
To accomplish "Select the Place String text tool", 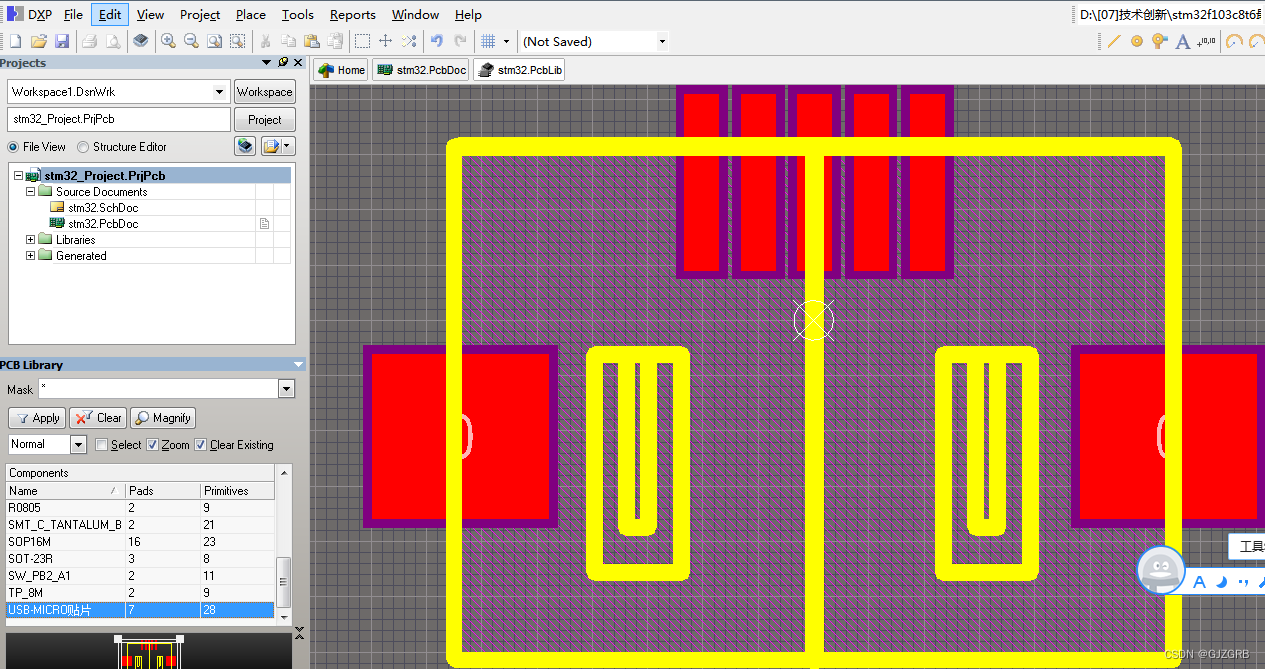I will (x=1183, y=41).
